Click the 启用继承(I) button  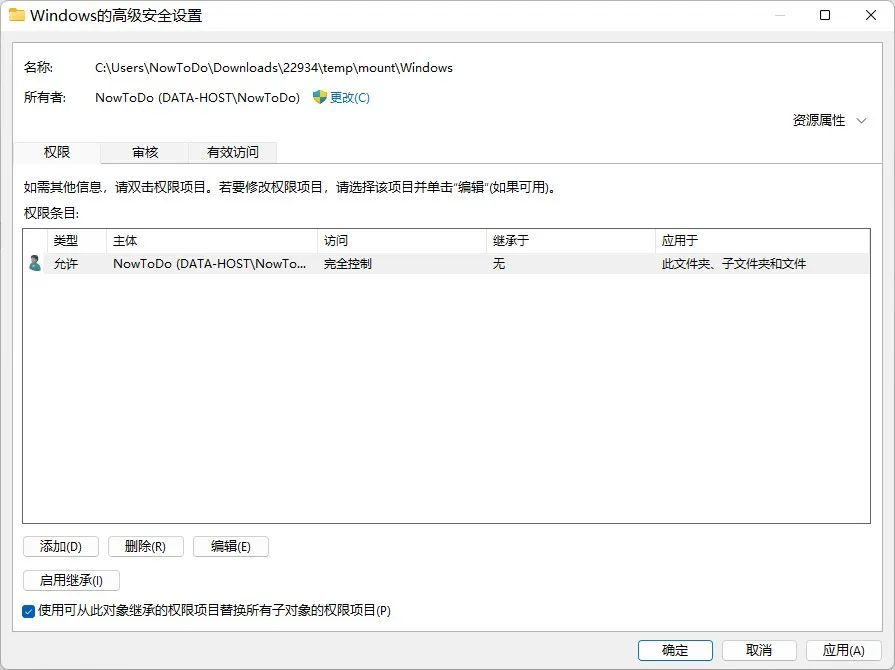coord(71,580)
